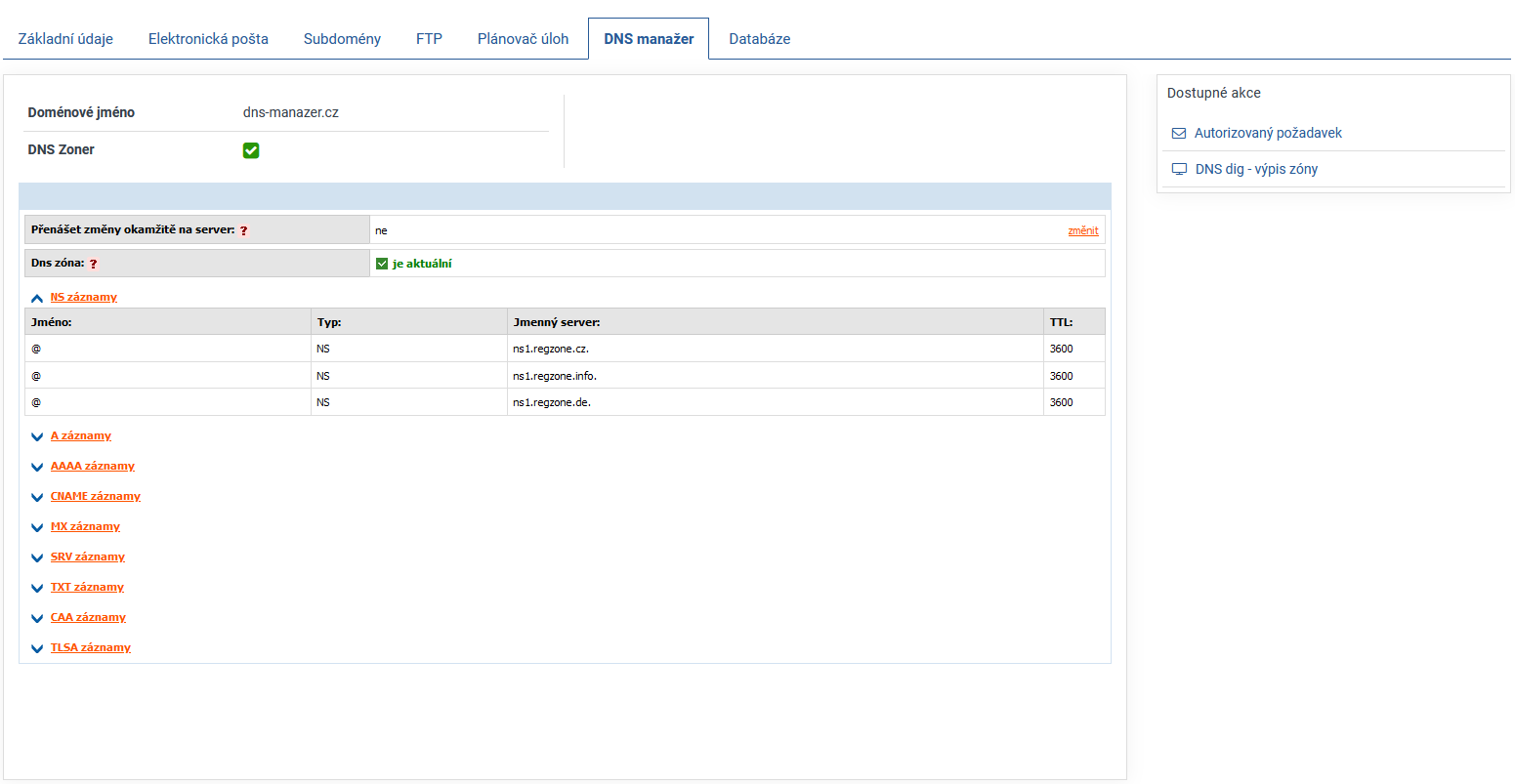
Task: Open the DNS dig - výpis zóny link
Action: pyautogui.click(x=1256, y=169)
